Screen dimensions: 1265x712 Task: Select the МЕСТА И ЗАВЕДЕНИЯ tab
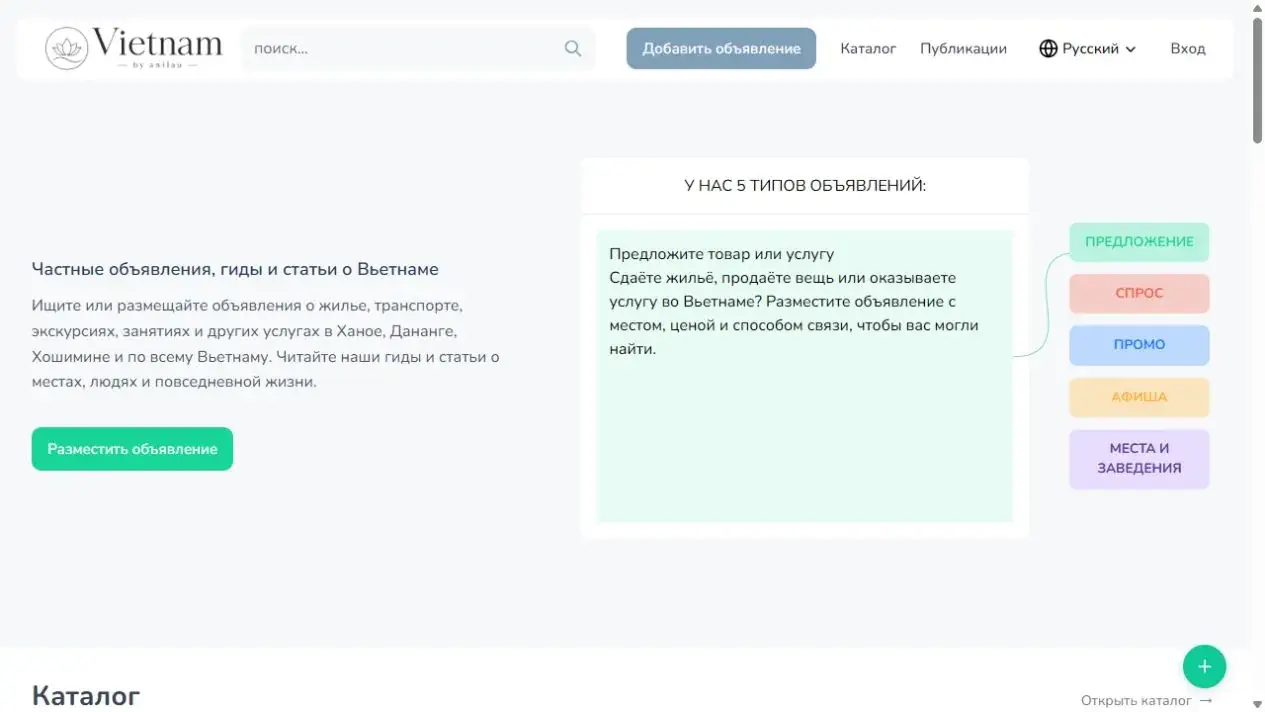[x=1139, y=459]
